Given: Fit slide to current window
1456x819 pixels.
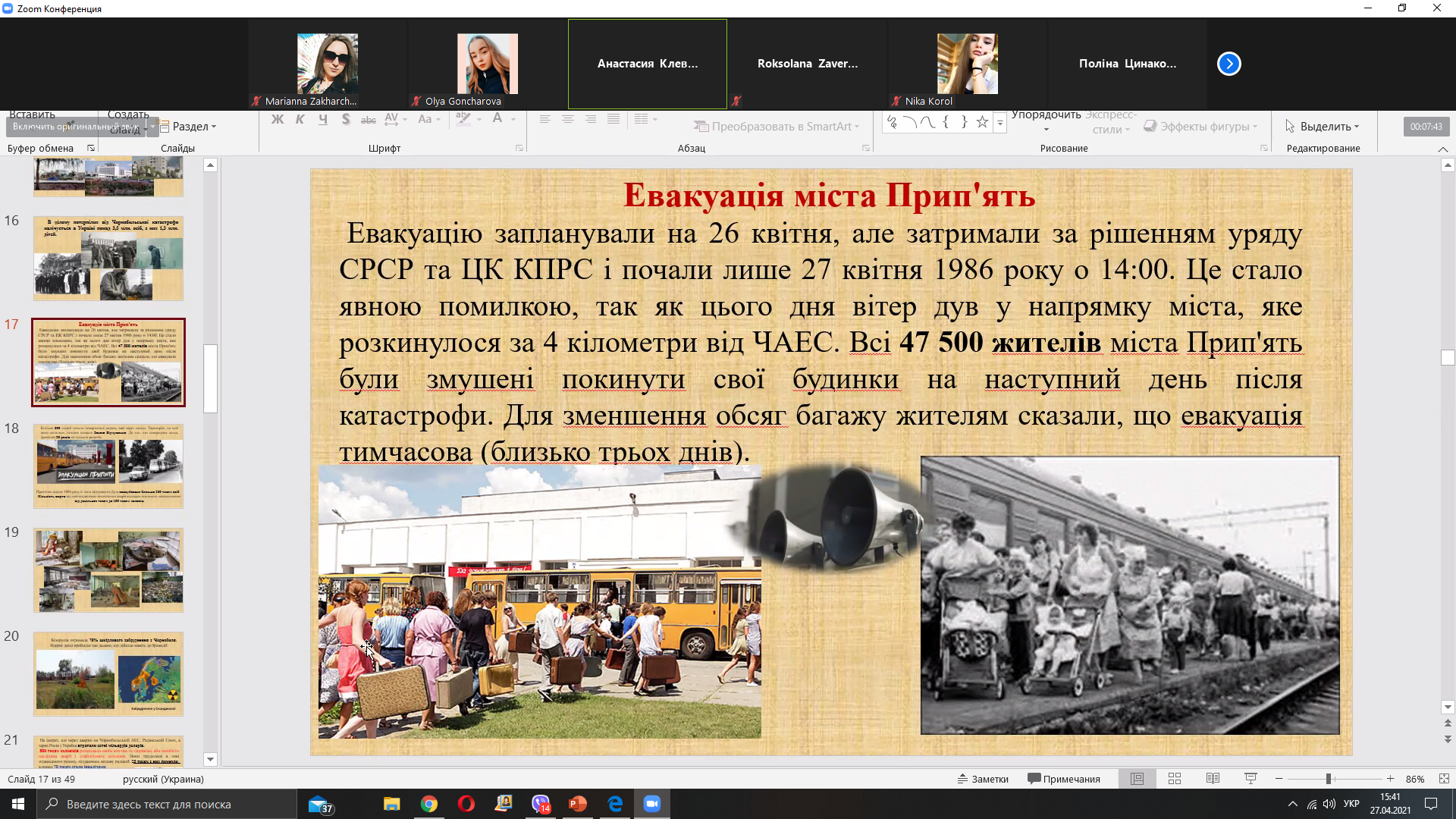Looking at the screenshot, I should [x=1444, y=779].
